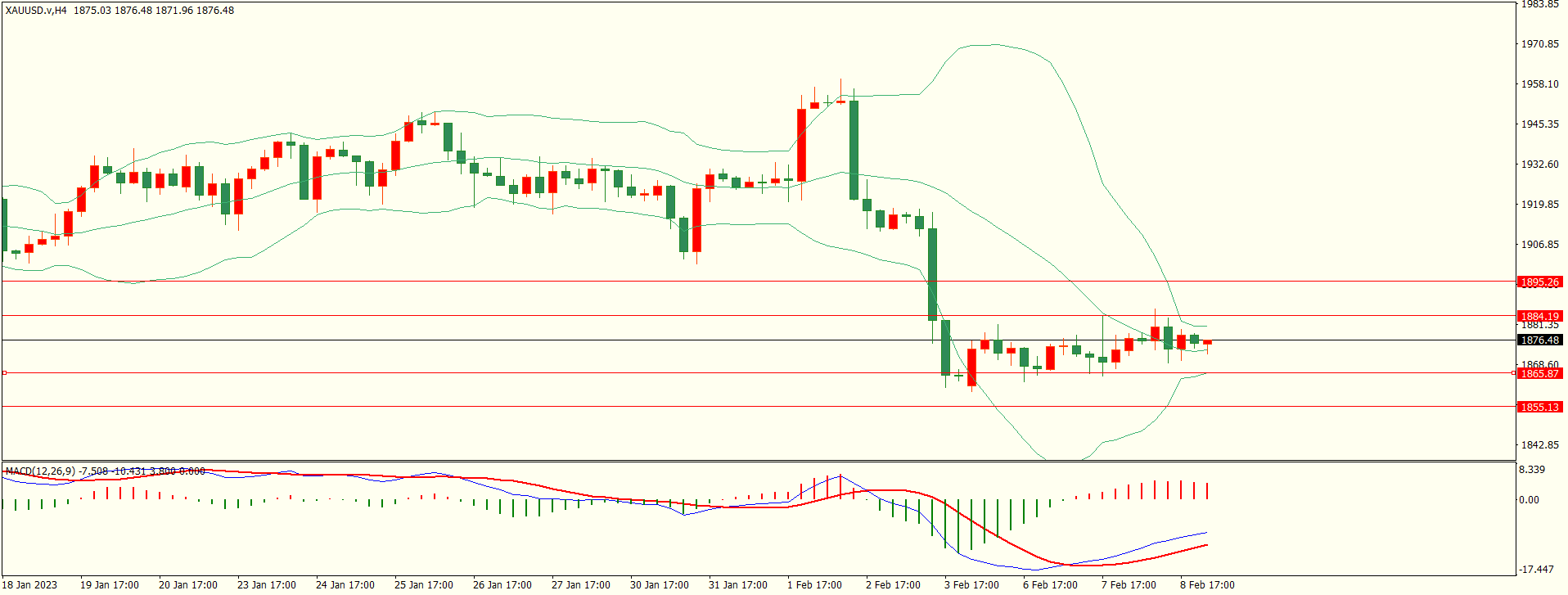Click the 8.339 MACD scale value

[1532, 470]
